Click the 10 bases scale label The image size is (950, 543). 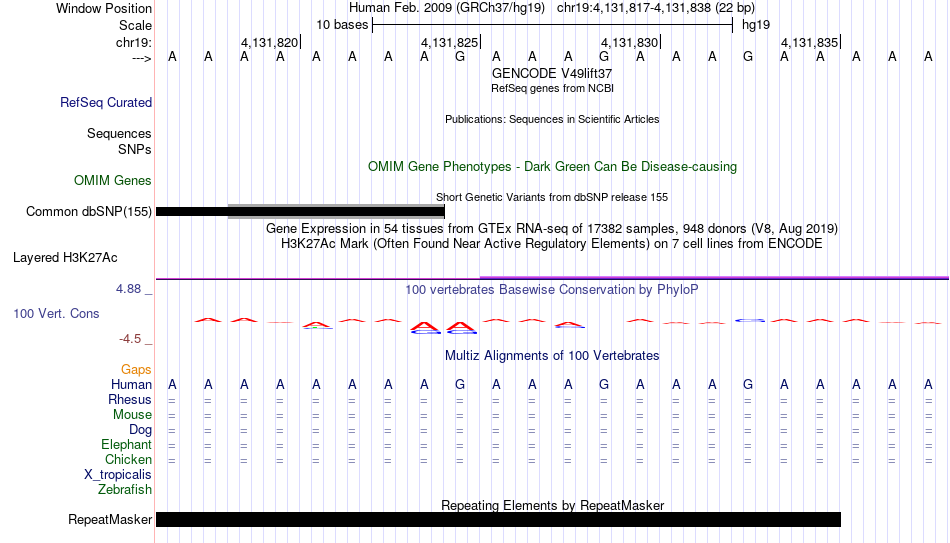[x=342, y=25]
